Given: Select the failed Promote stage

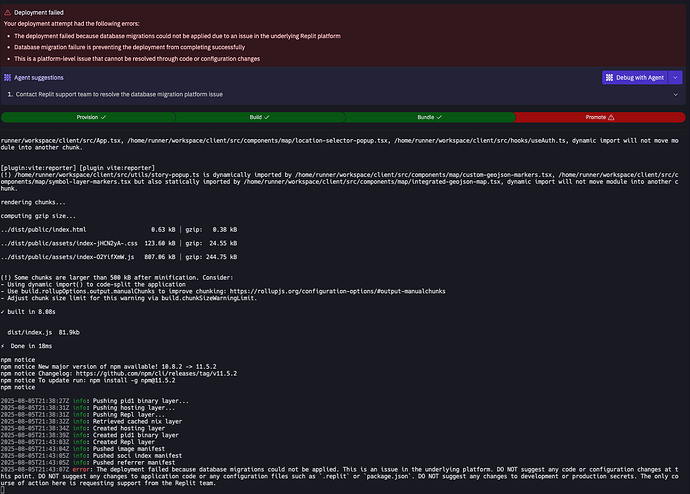Looking at the screenshot, I should [600, 117].
